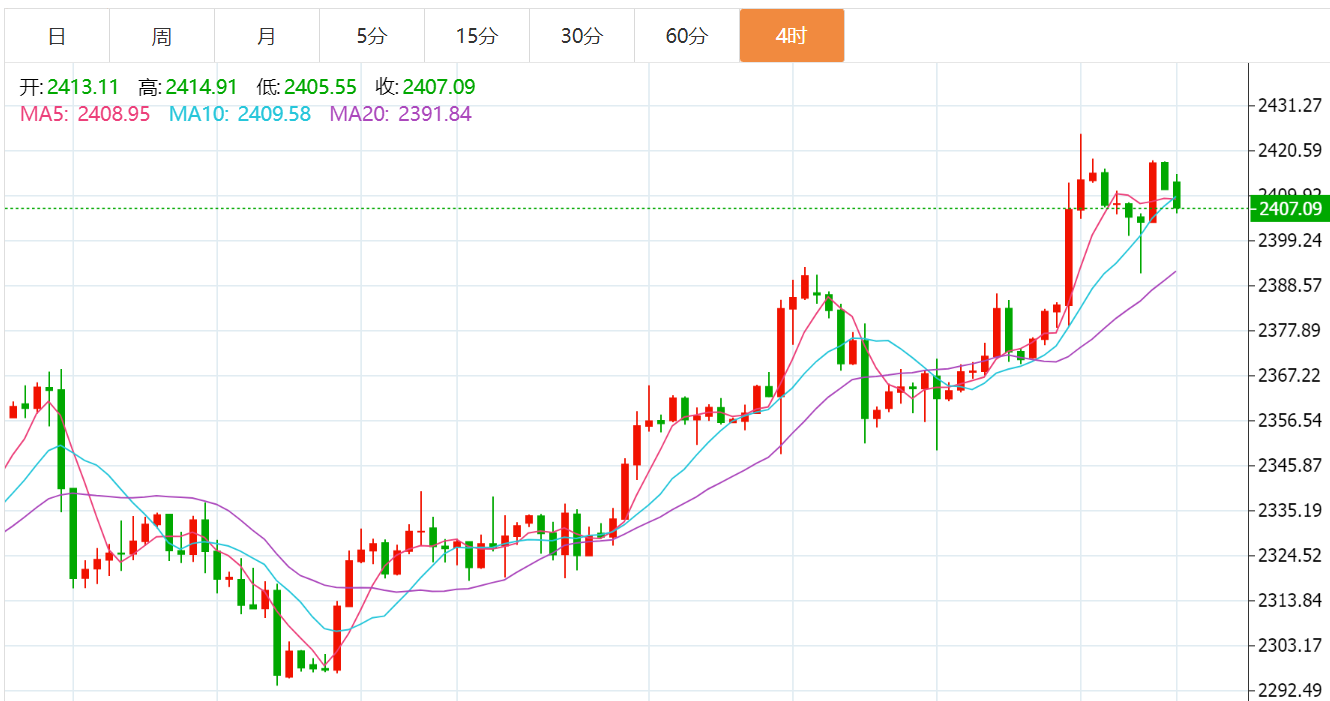Viewport: 1330px width, 701px height.
Task: Select the 2420.59 price axis label
Action: 1290,151
